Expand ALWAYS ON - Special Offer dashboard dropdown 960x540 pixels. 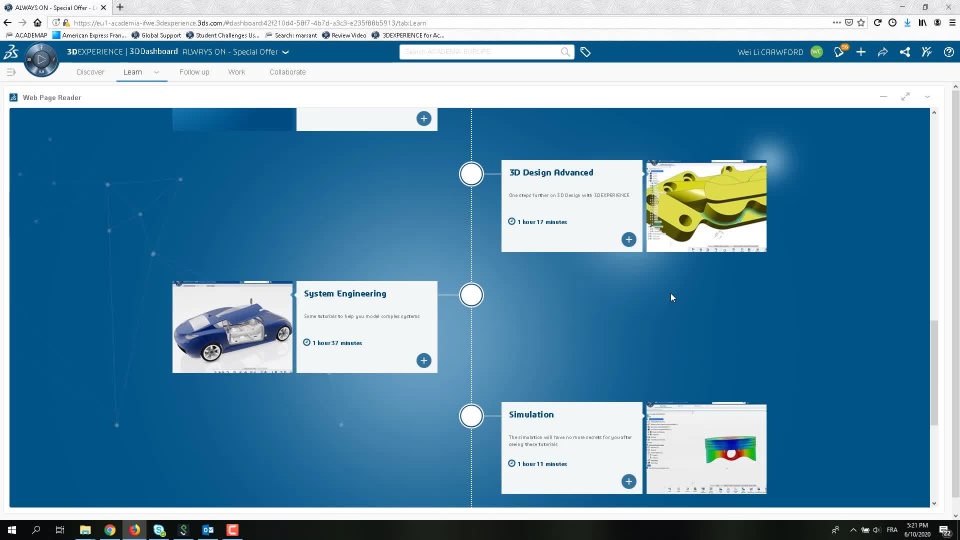[285, 52]
